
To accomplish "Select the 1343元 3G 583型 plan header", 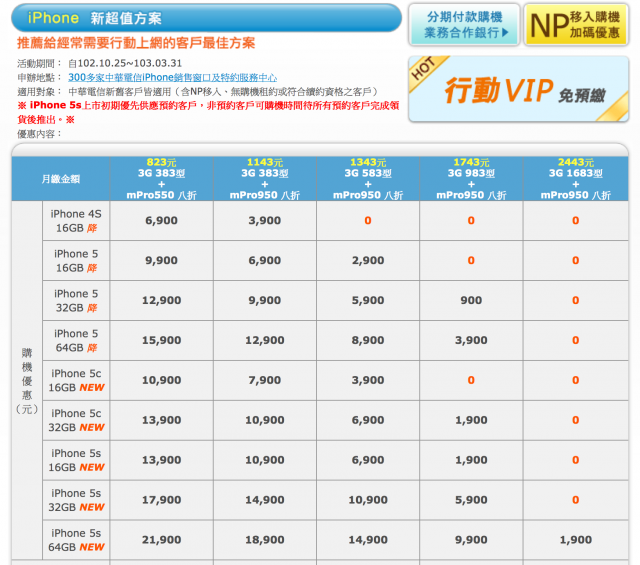I will (x=368, y=178).
